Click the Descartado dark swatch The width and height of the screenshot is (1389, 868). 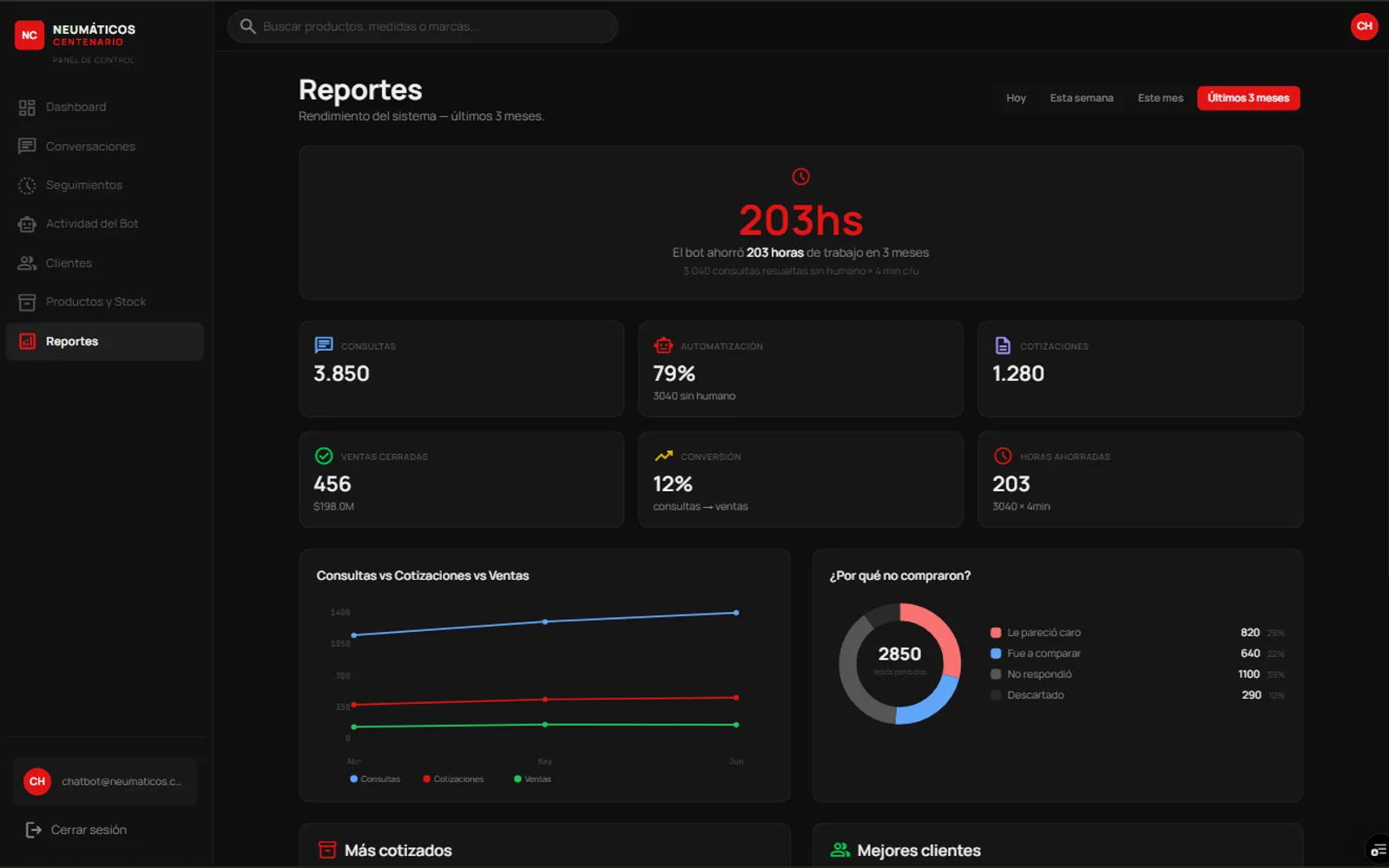coord(996,695)
